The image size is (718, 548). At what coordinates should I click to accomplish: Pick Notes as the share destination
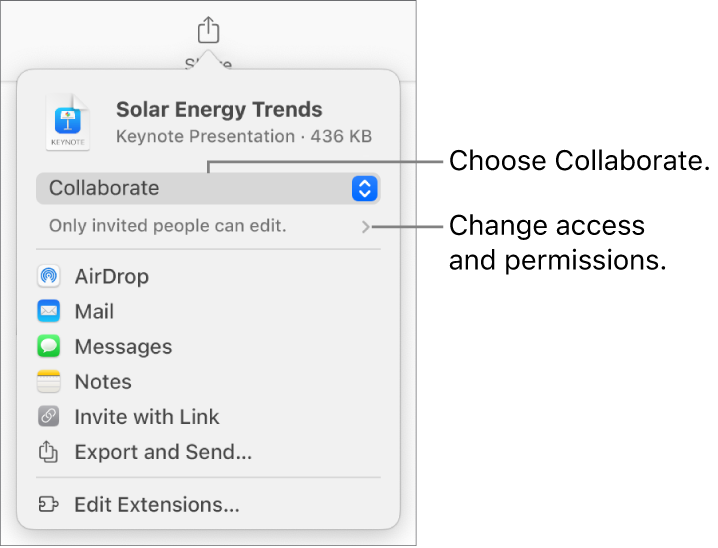(103, 382)
